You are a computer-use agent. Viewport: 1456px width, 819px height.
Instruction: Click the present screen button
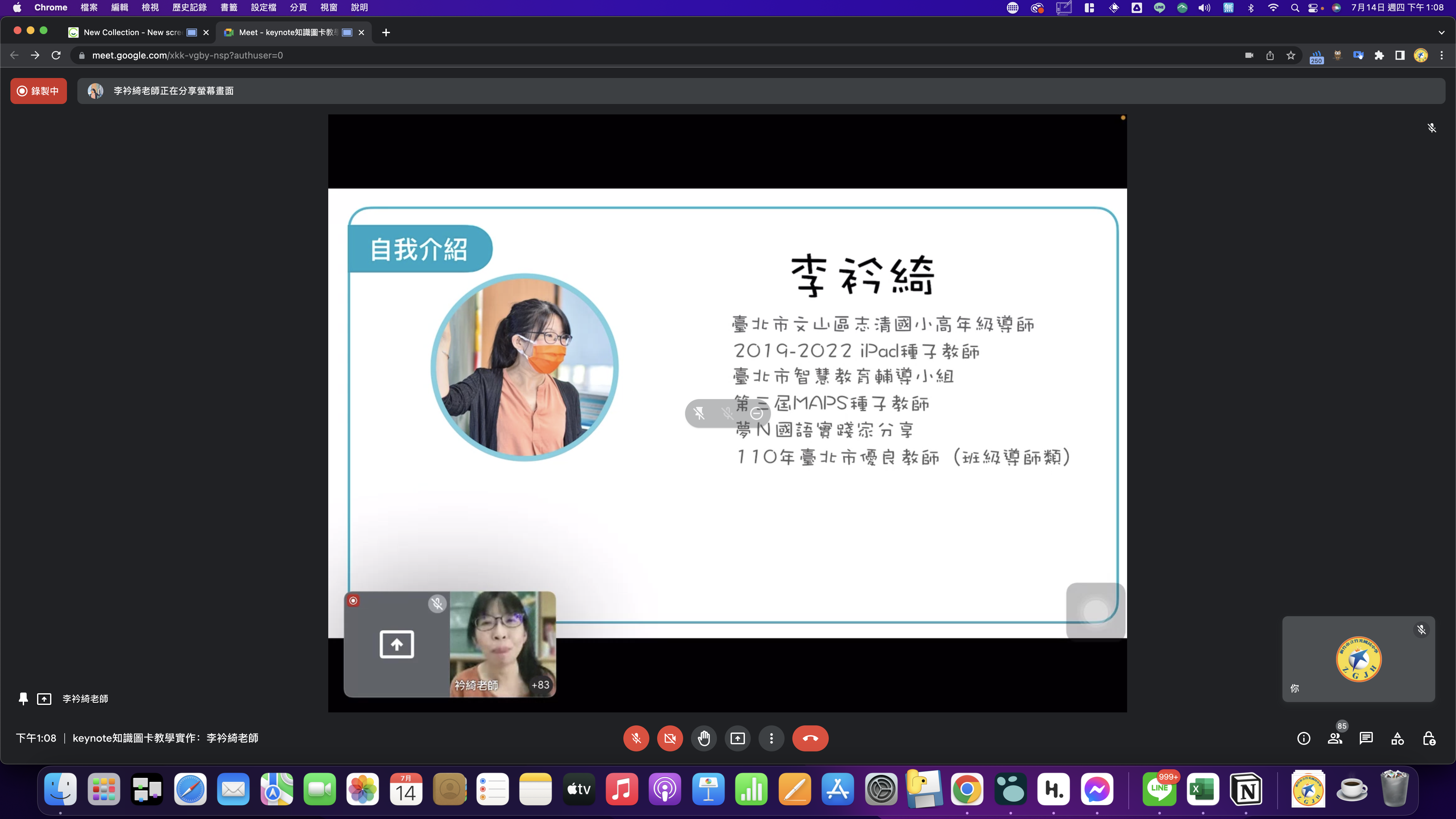click(738, 738)
